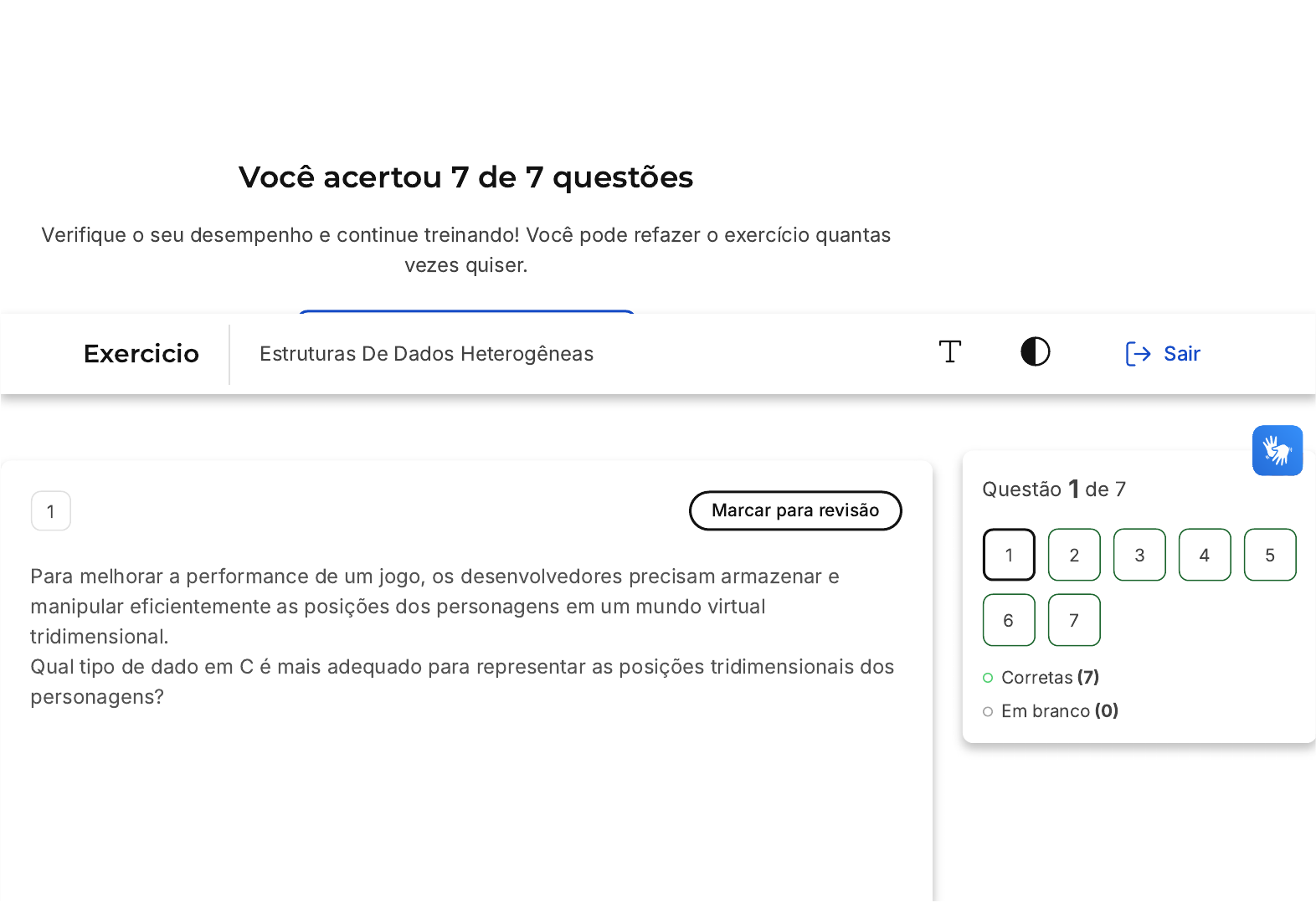Click the number 1 badge in question card

(x=51, y=511)
